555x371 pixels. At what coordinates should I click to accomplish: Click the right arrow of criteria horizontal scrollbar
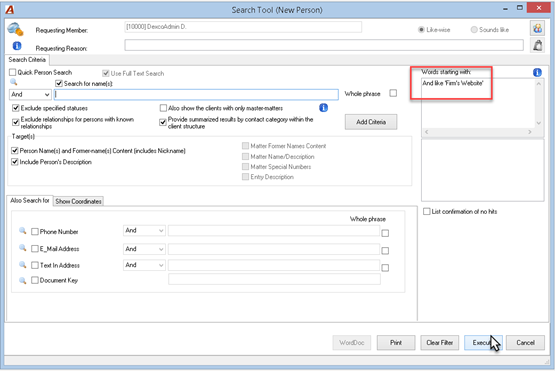coord(530,132)
